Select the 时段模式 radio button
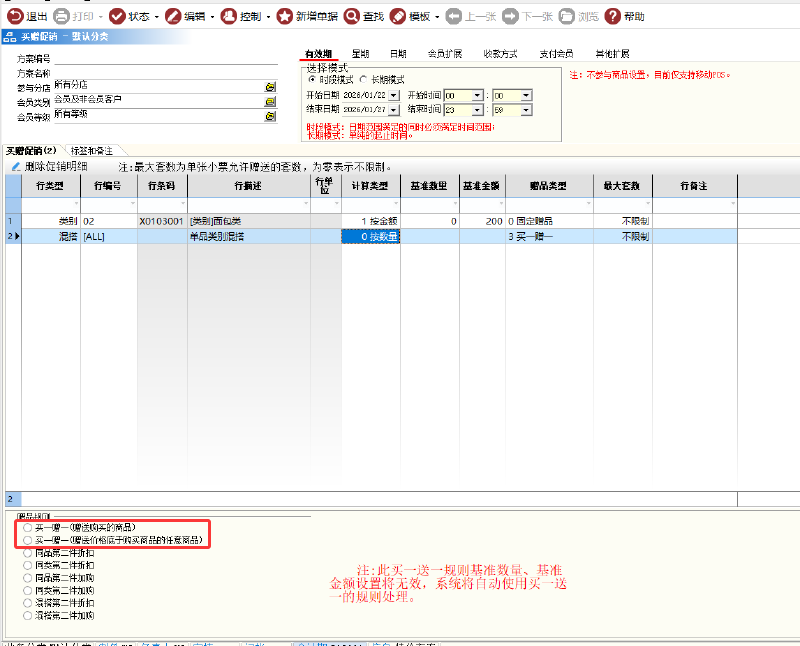800x646 pixels. [312, 79]
